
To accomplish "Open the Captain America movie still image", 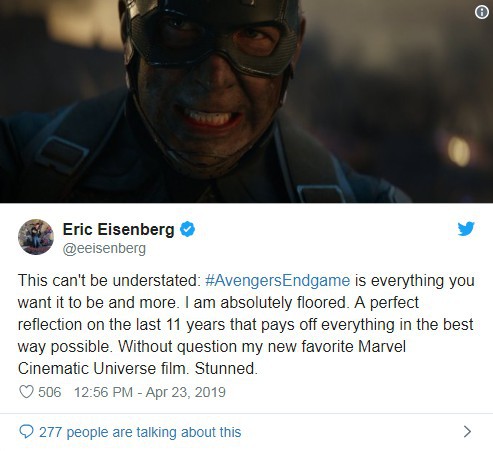I will (246, 101).
